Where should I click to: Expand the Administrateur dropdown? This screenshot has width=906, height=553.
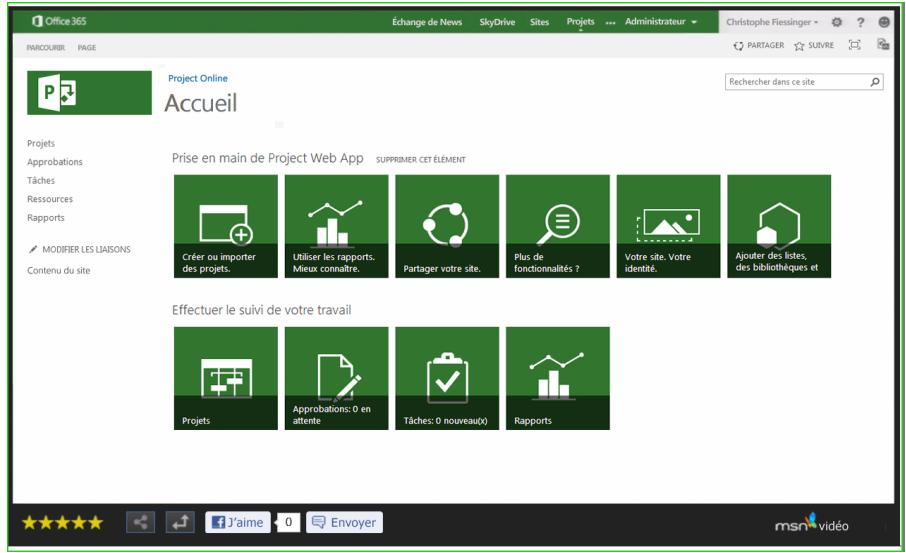(661, 21)
